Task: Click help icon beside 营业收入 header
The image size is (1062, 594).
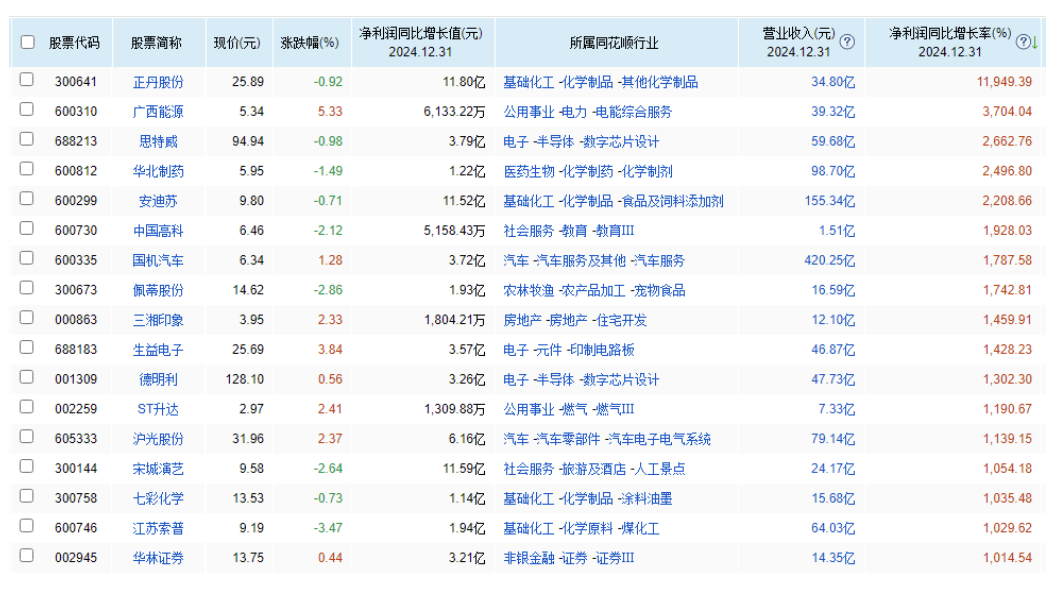Action: (847, 42)
